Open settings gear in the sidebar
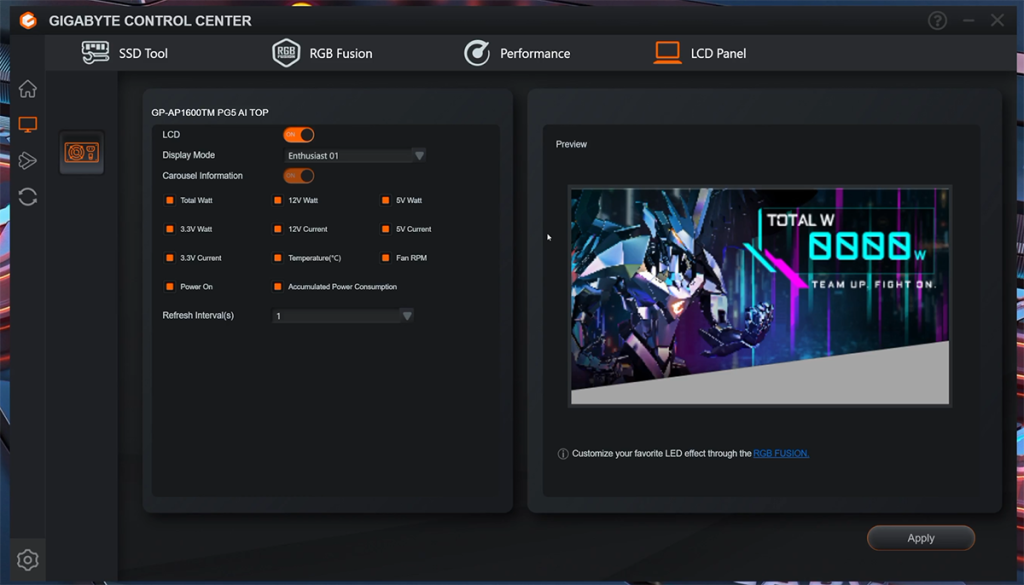 pos(27,560)
